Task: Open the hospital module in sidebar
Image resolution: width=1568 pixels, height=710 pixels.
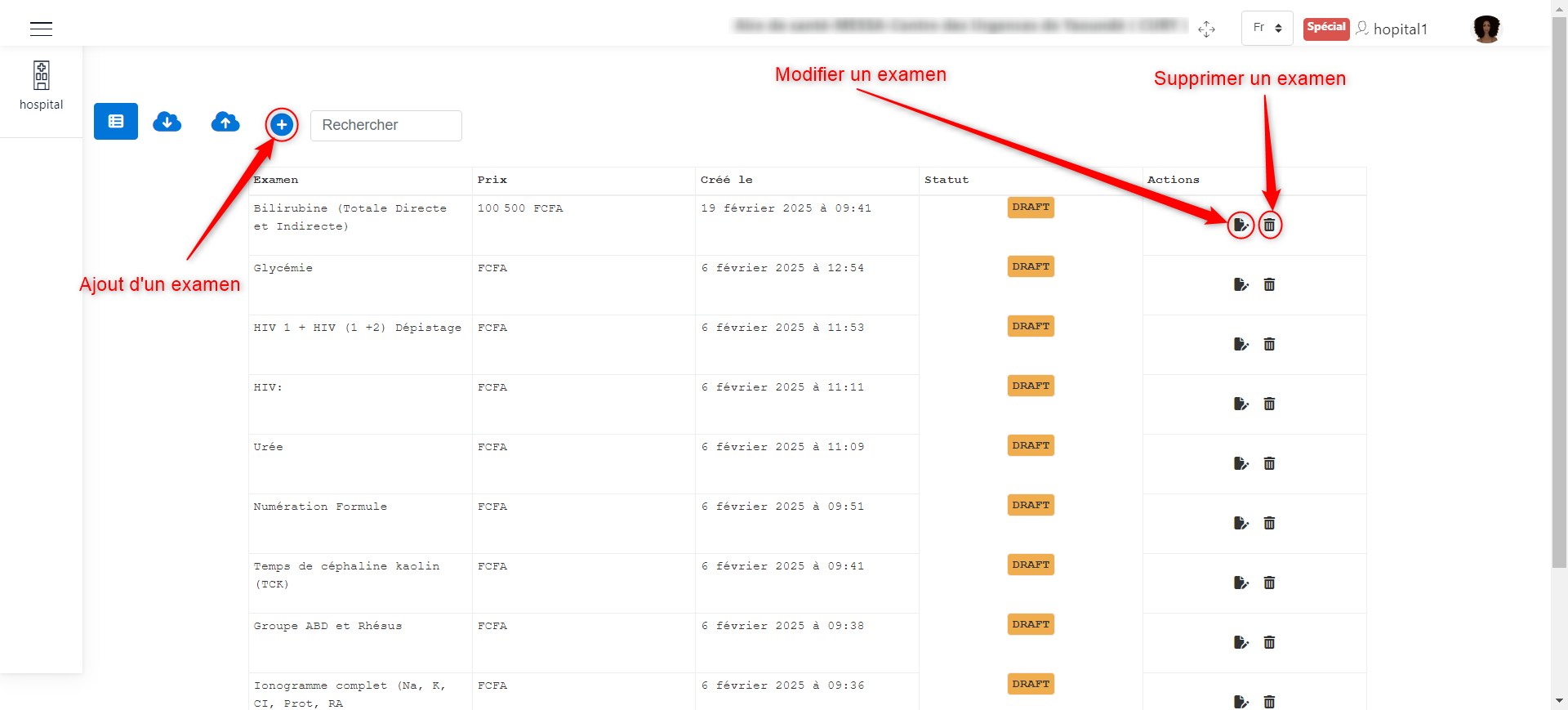Action: click(x=41, y=86)
